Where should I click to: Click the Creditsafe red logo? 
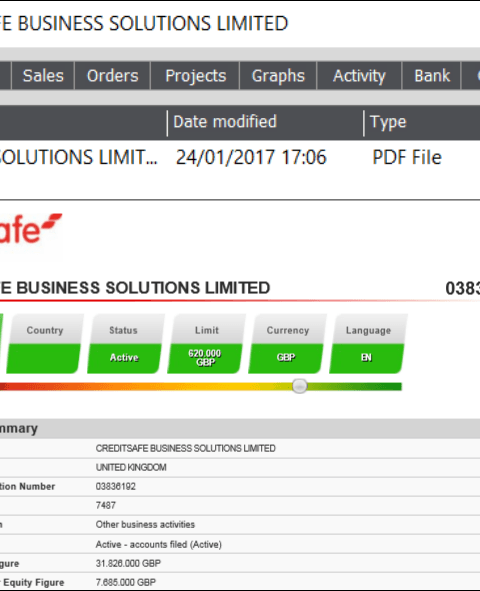(30, 229)
